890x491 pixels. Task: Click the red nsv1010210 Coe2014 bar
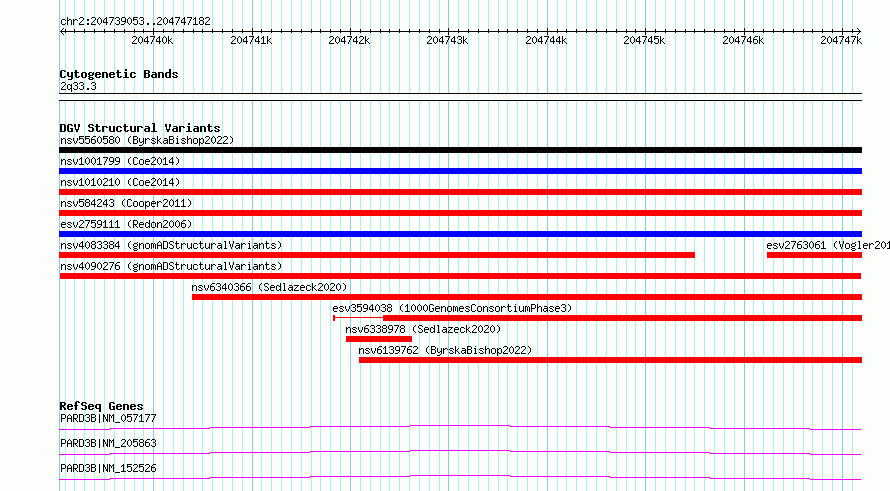click(460, 192)
